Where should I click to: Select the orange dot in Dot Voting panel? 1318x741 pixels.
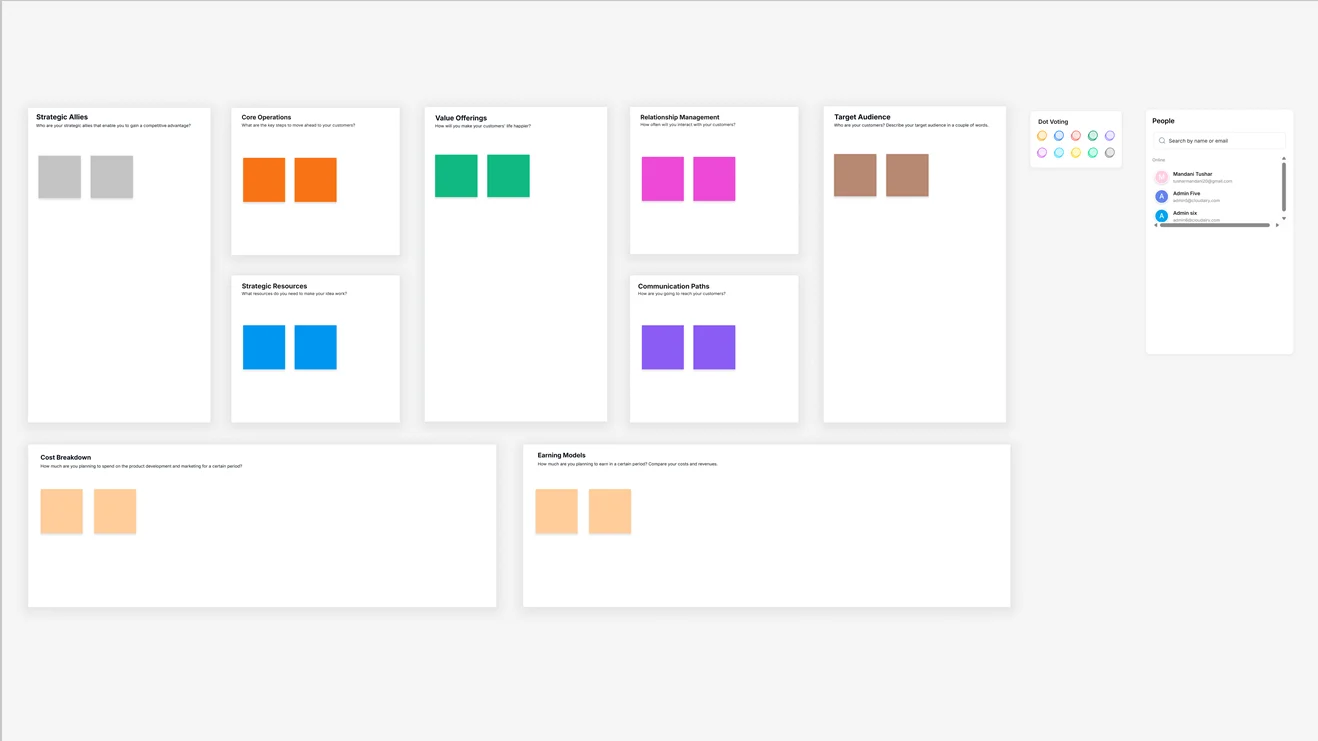coord(1042,135)
